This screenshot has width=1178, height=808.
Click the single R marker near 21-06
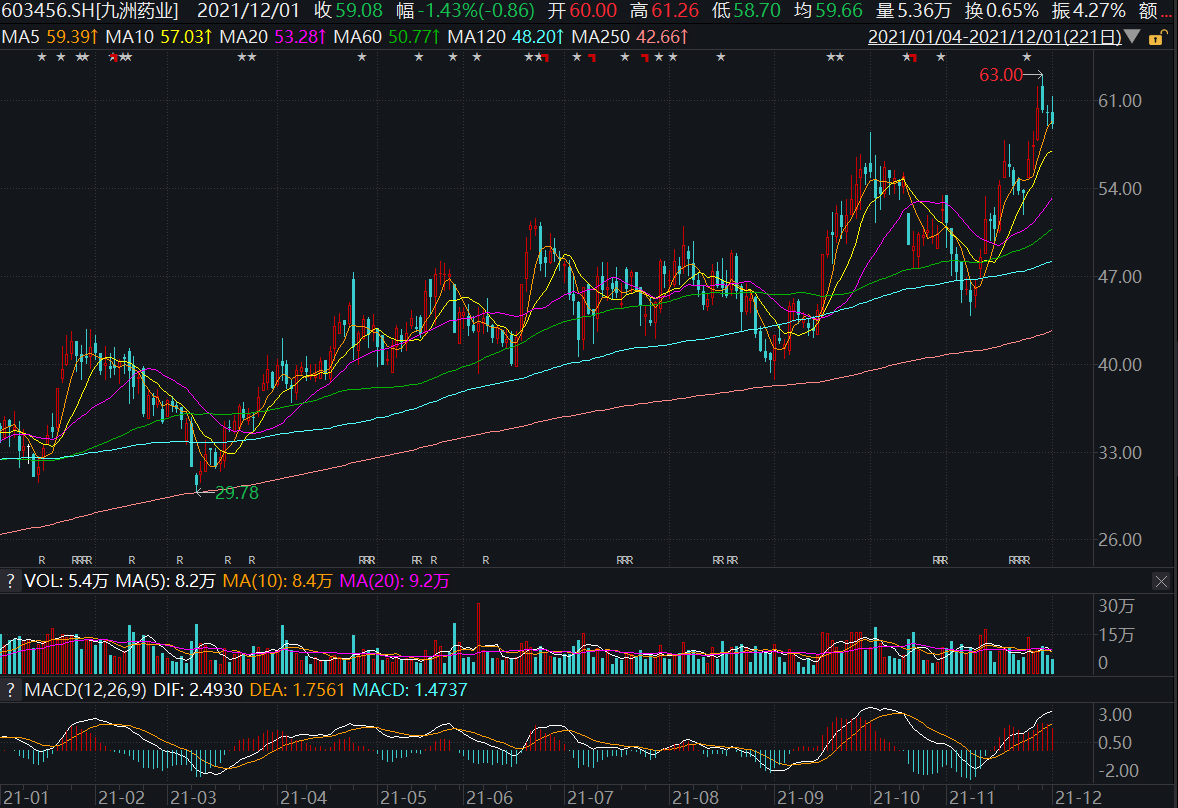485,559
